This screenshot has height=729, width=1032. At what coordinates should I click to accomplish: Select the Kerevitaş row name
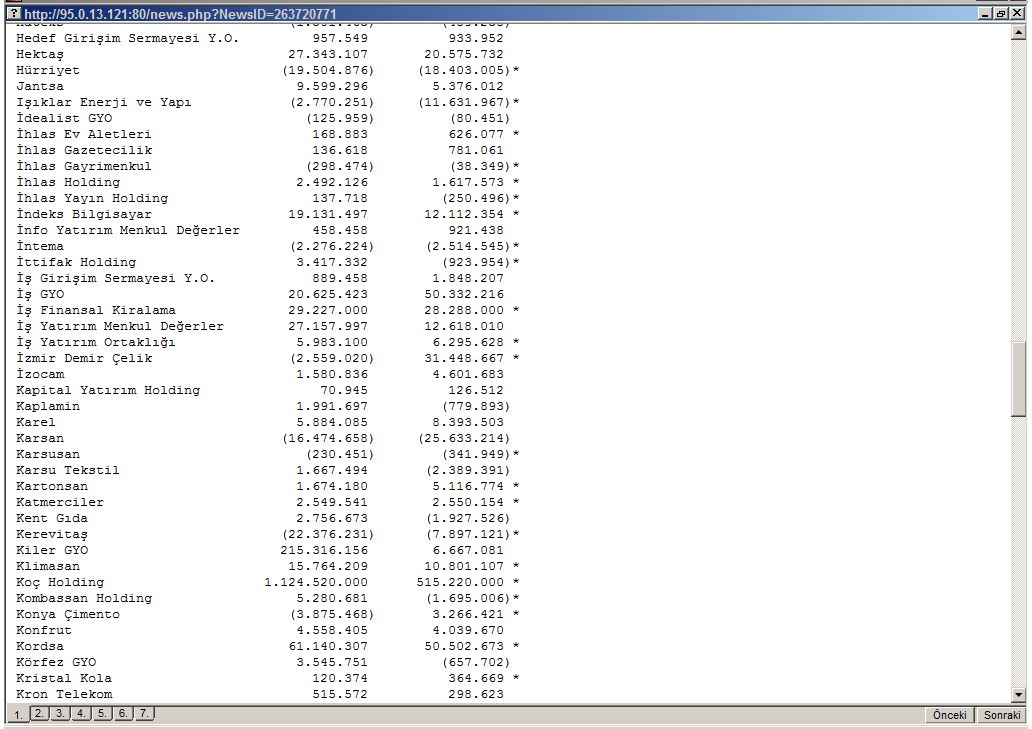tap(51, 534)
